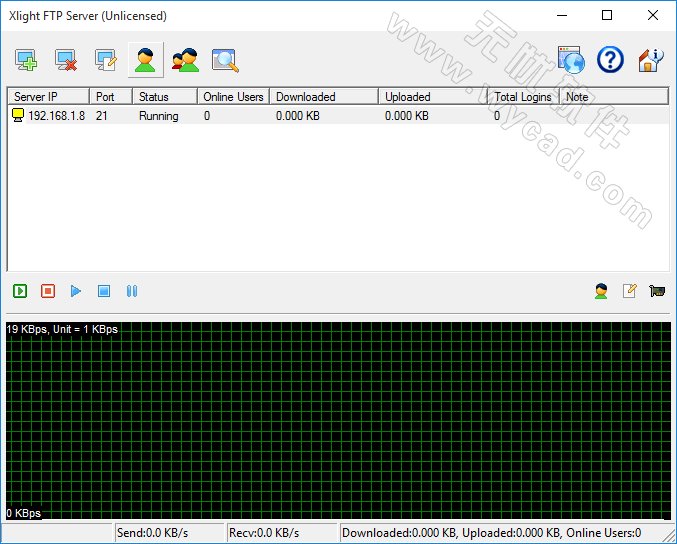Sort by Port column header
The height and width of the screenshot is (544, 677).
coord(111,97)
